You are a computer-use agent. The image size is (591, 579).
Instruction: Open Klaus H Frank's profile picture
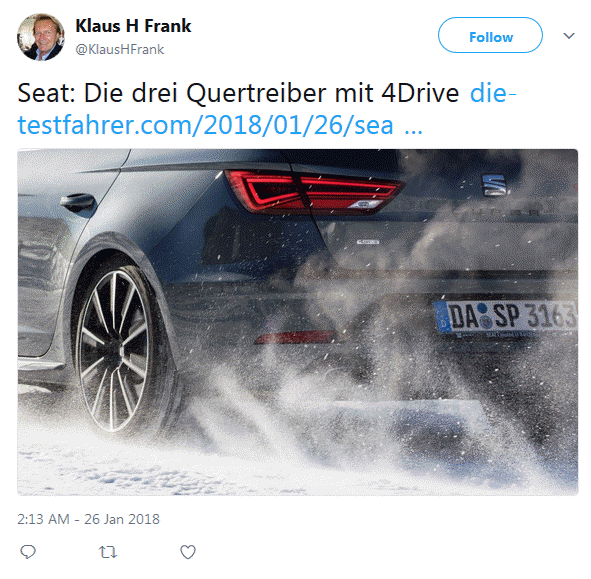(41, 37)
